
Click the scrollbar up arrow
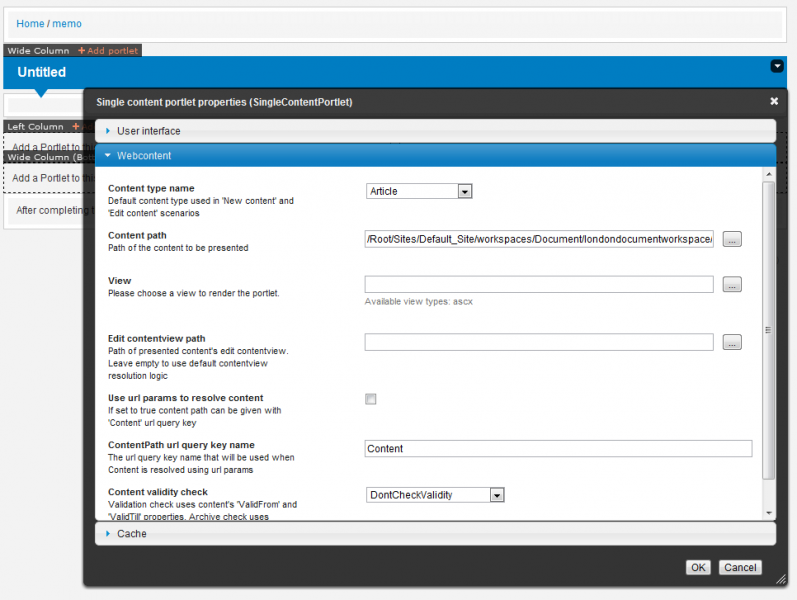pos(769,174)
